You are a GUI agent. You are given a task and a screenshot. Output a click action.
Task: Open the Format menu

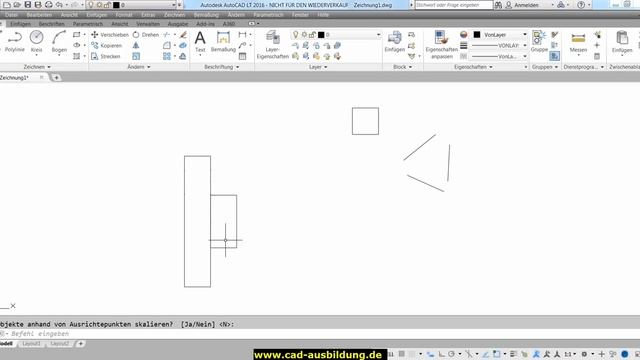point(124,15)
